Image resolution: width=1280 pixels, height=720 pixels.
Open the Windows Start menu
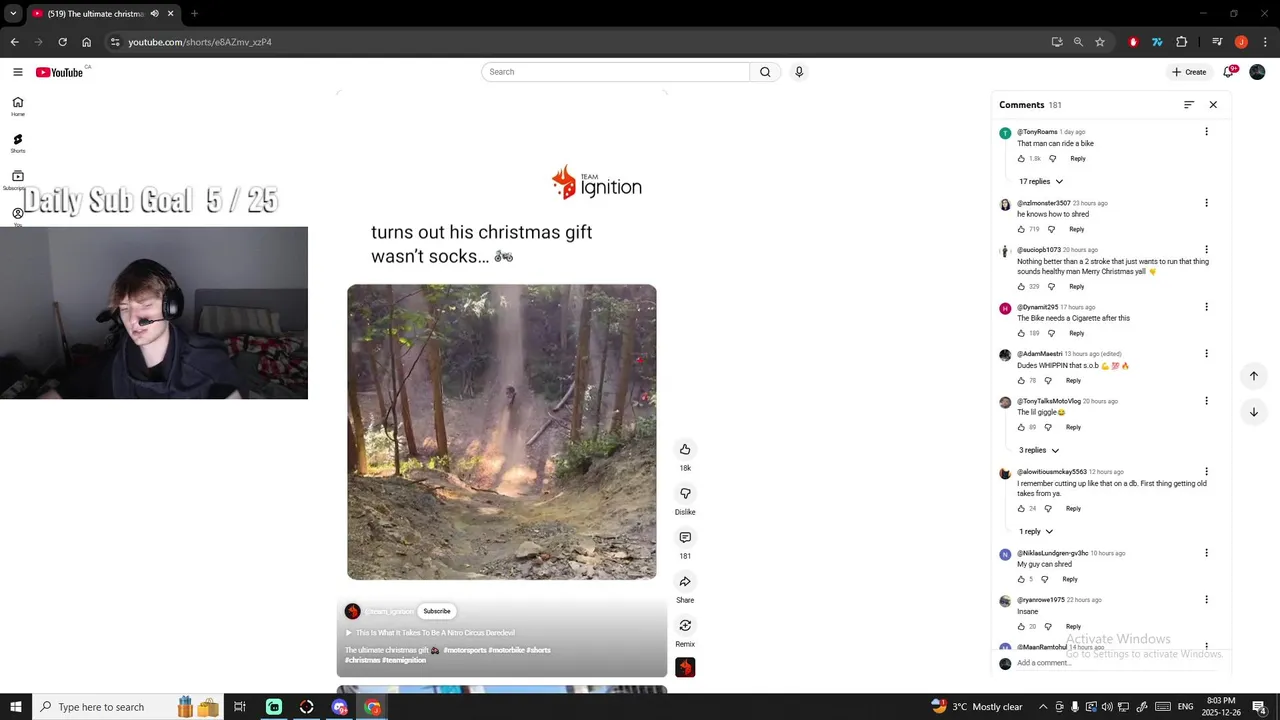(x=15, y=707)
